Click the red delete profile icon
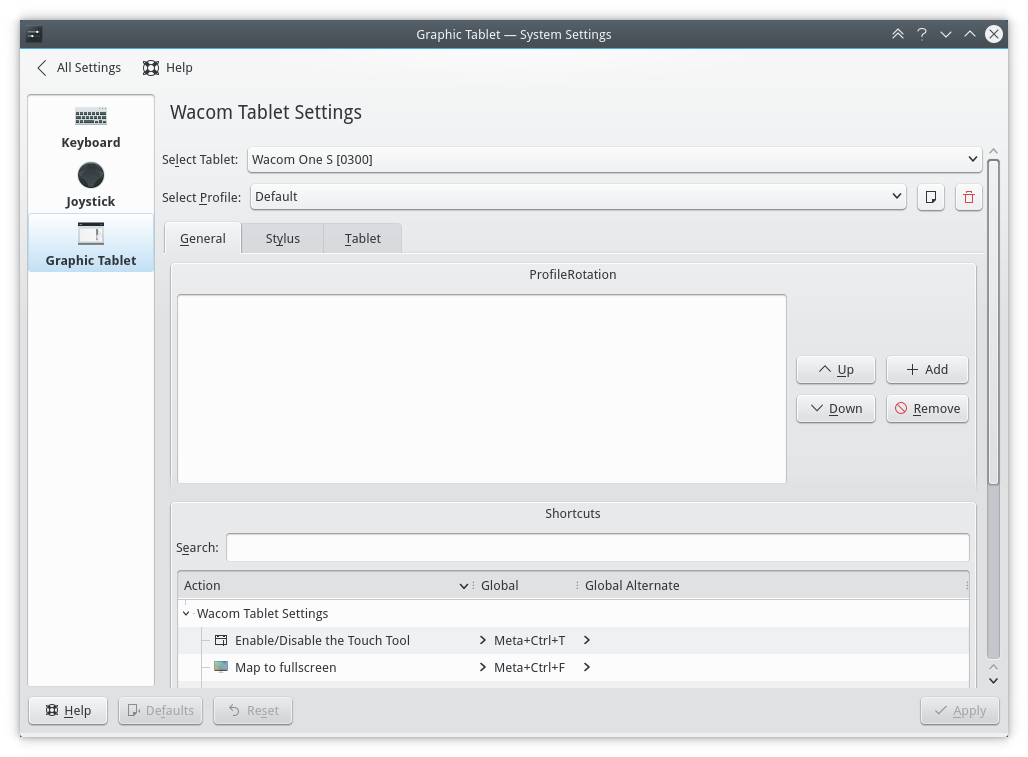This screenshot has width=1028, height=757. click(968, 197)
